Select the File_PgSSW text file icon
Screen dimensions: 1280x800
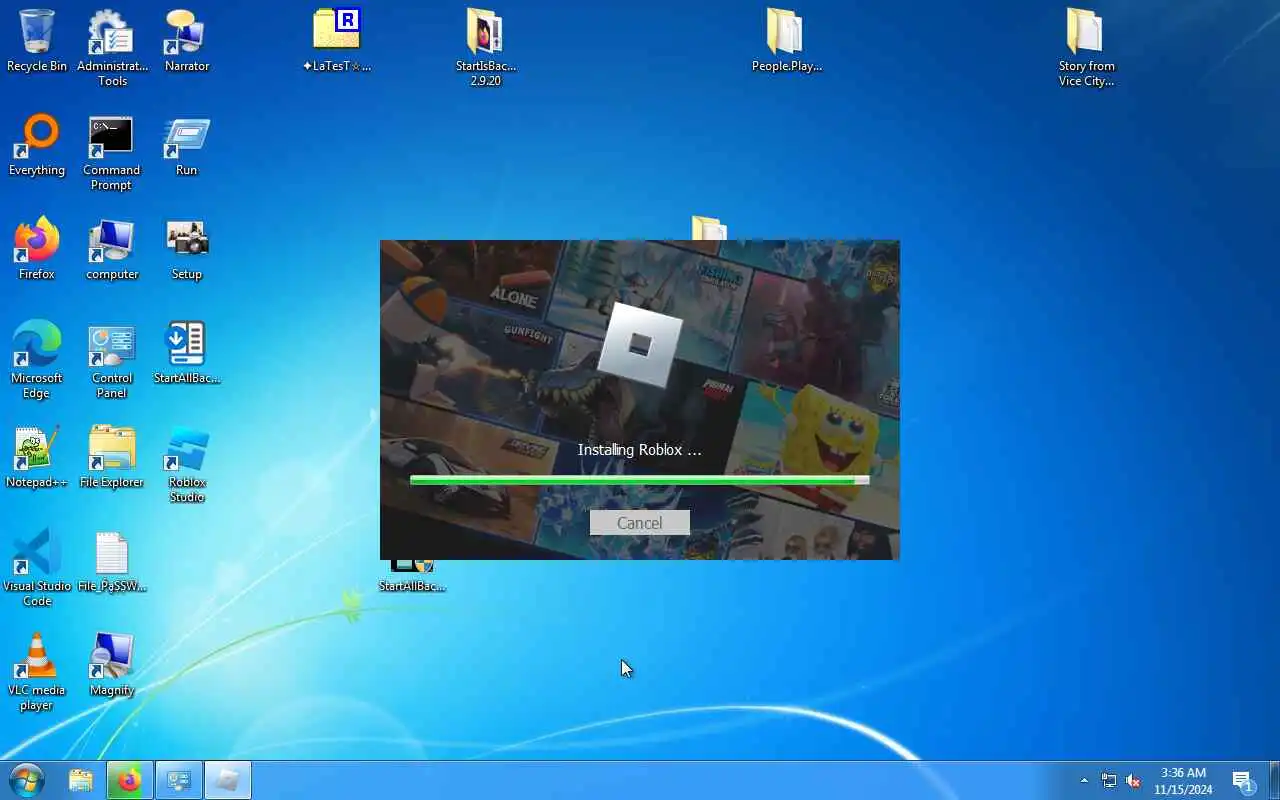point(112,561)
